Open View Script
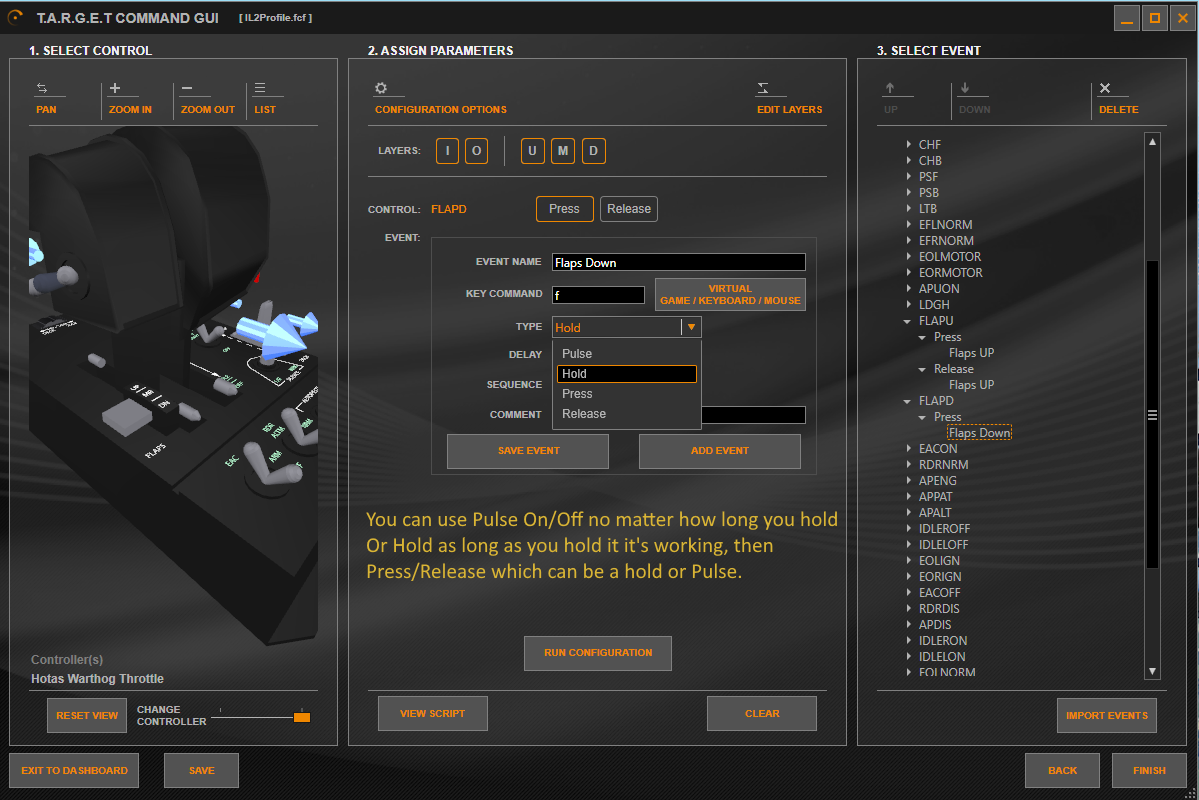The width and height of the screenshot is (1199, 800). 433,714
